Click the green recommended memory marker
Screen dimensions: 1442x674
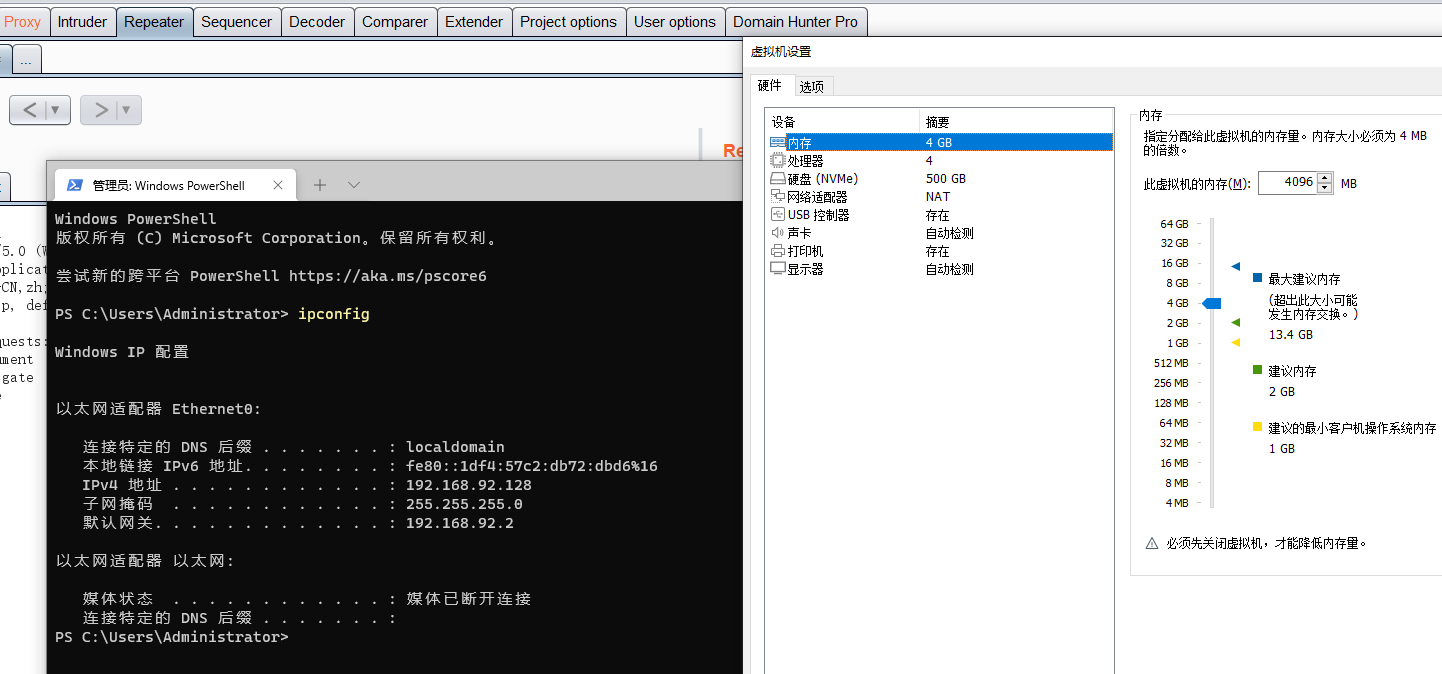(x=1236, y=323)
